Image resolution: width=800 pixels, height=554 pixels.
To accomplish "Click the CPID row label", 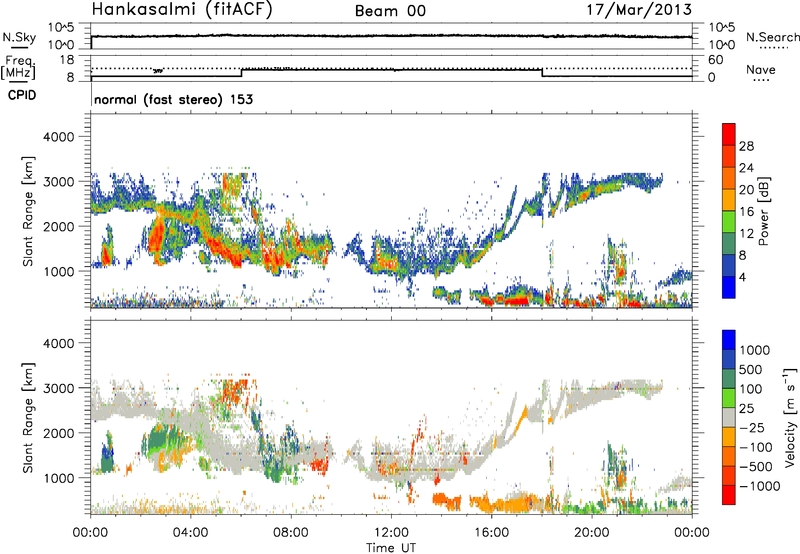I will 22,95.
